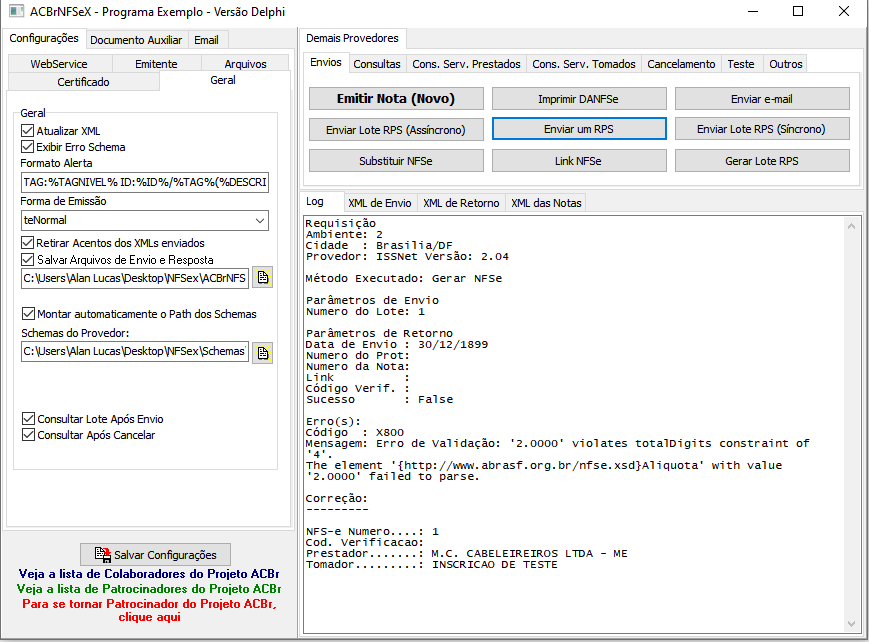Click the browse icon next to Schemas do Provedor path

[x=263, y=353]
